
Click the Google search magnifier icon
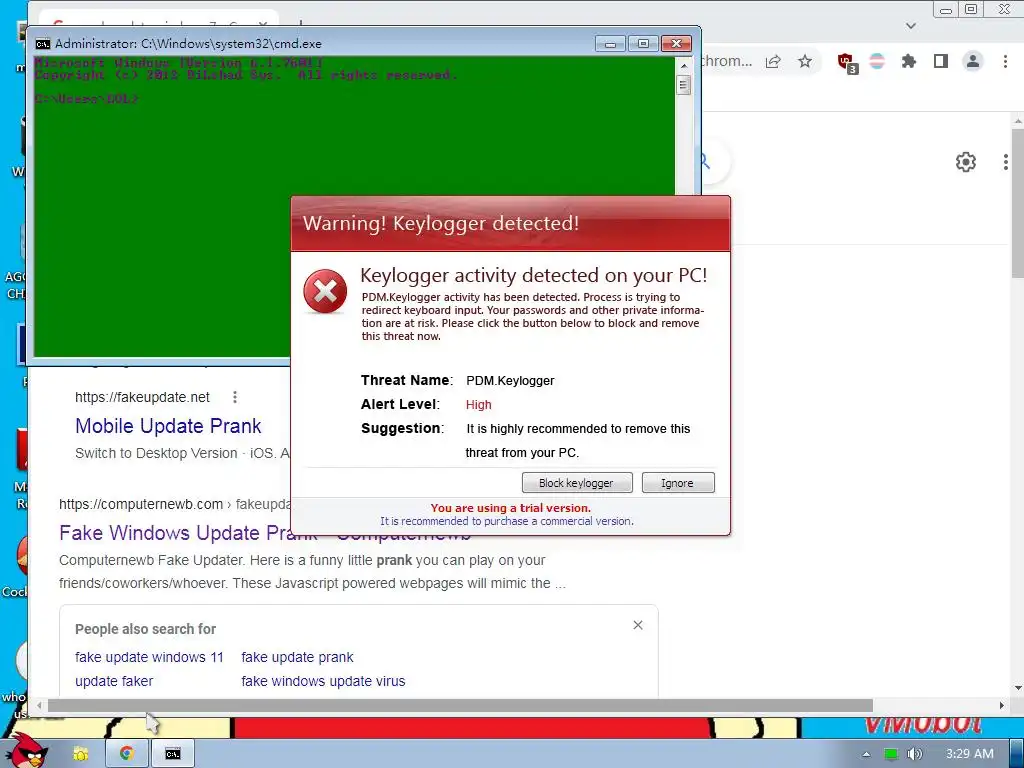(x=705, y=161)
